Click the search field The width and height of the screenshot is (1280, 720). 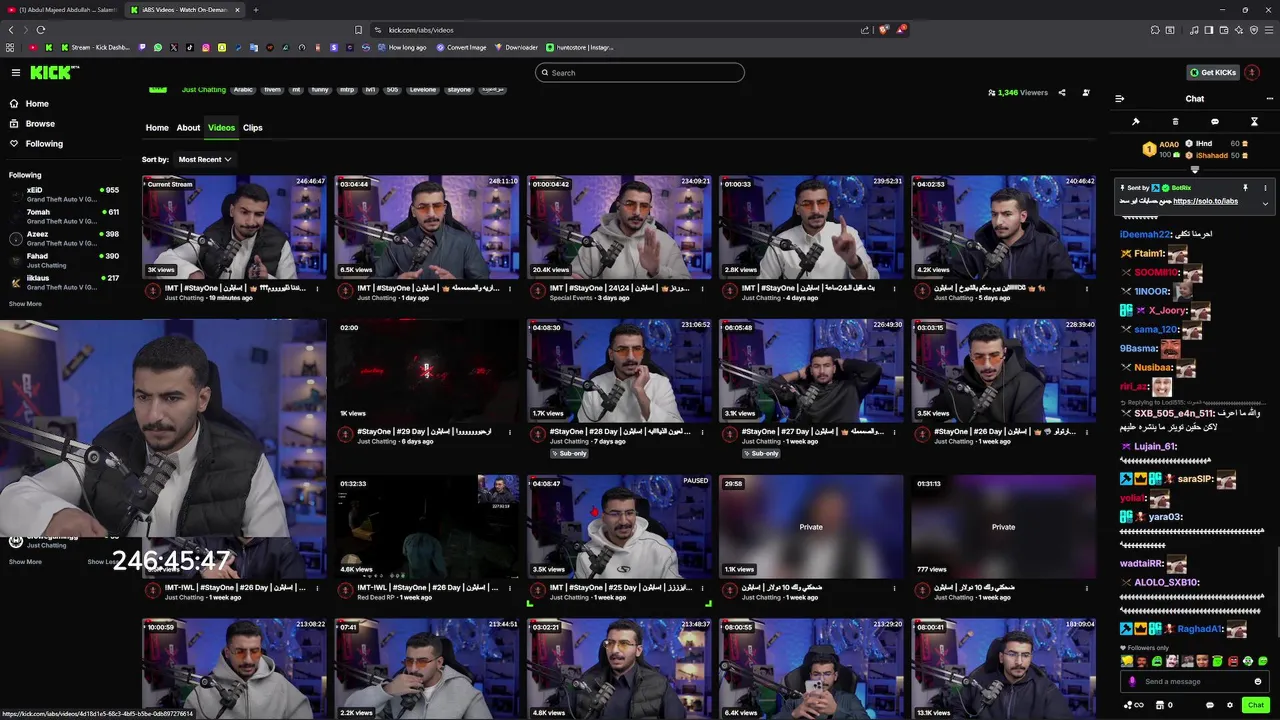click(x=640, y=72)
